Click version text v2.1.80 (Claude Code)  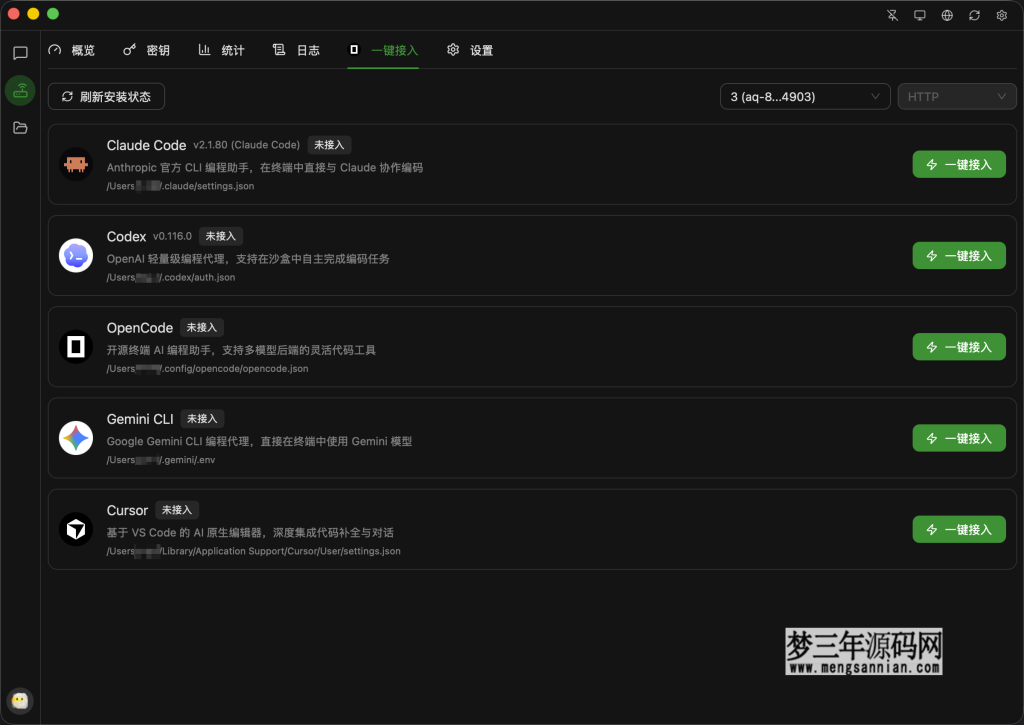coord(246,145)
